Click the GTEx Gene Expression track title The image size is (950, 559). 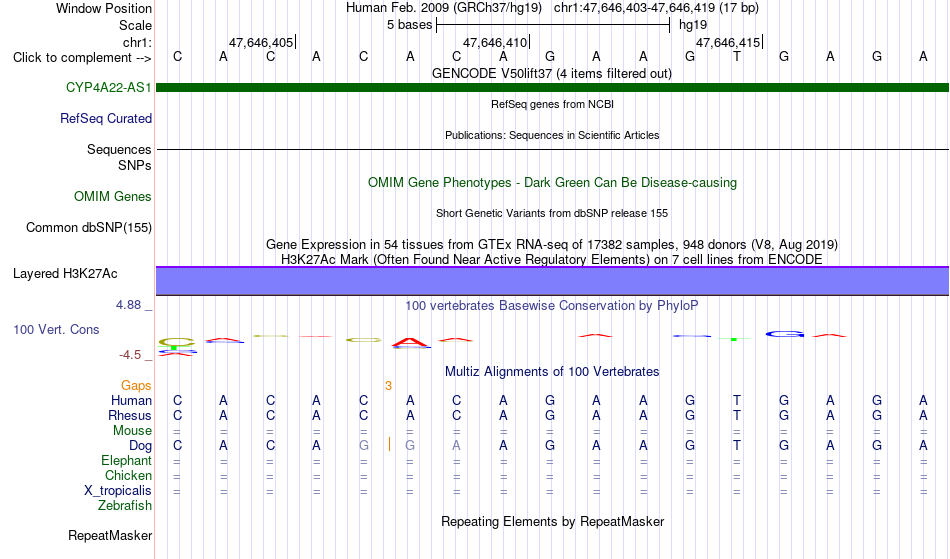click(552, 244)
